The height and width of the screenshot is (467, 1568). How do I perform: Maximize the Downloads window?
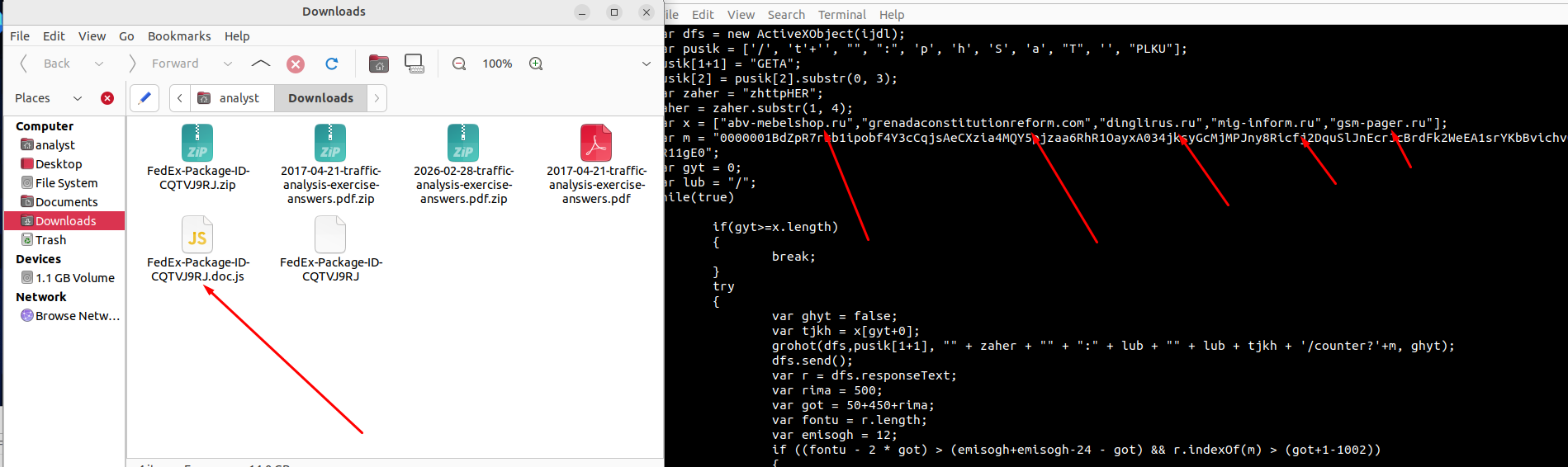[614, 12]
